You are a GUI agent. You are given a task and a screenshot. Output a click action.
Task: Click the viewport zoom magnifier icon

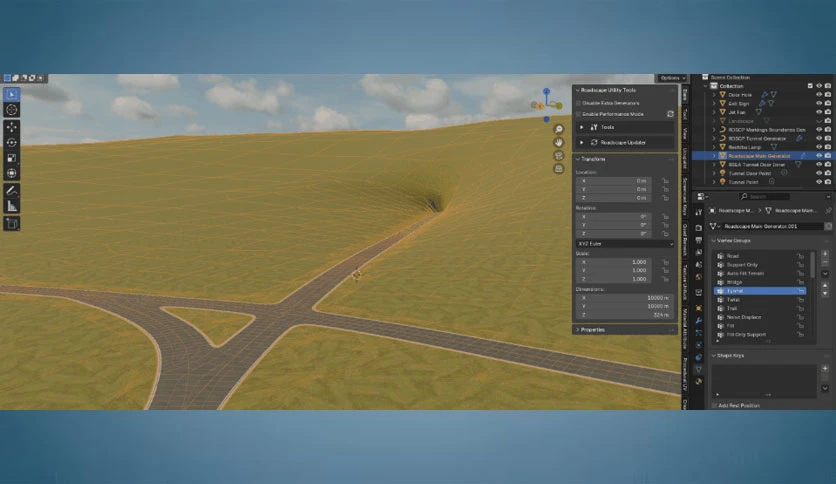(x=558, y=130)
